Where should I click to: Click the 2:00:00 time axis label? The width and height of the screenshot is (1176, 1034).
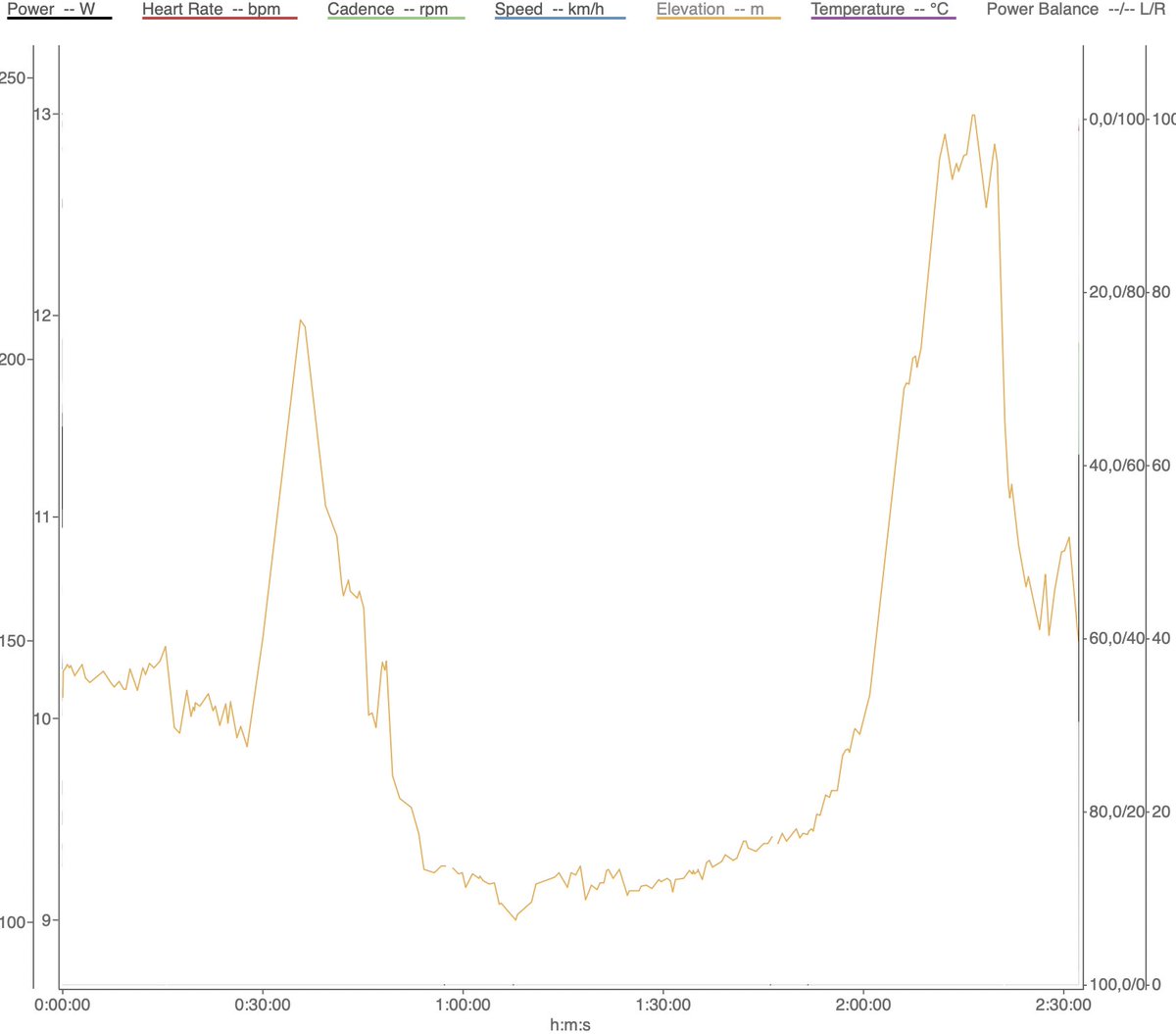click(863, 1005)
